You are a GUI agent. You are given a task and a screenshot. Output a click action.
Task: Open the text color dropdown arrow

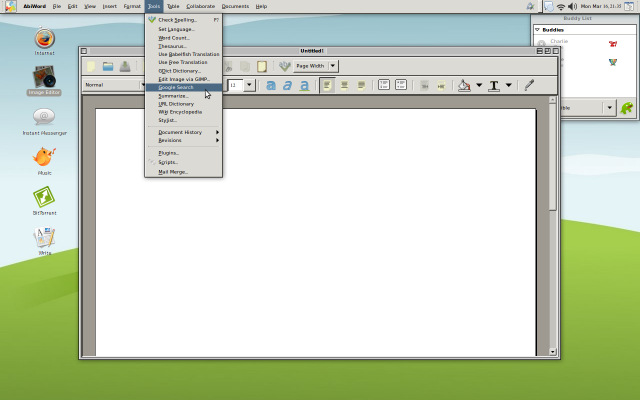point(509,85)
